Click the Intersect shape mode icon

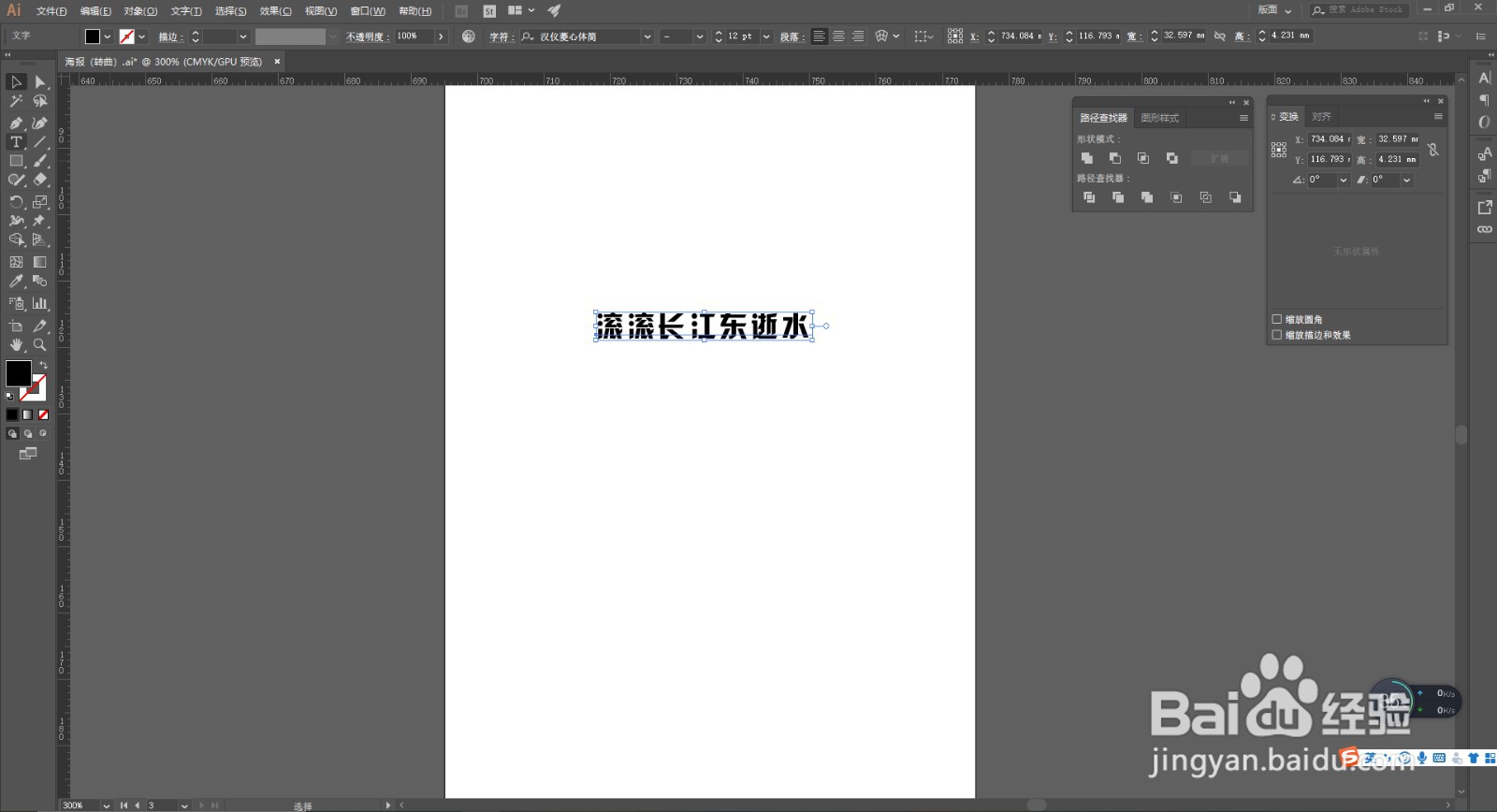point(1143,158)
